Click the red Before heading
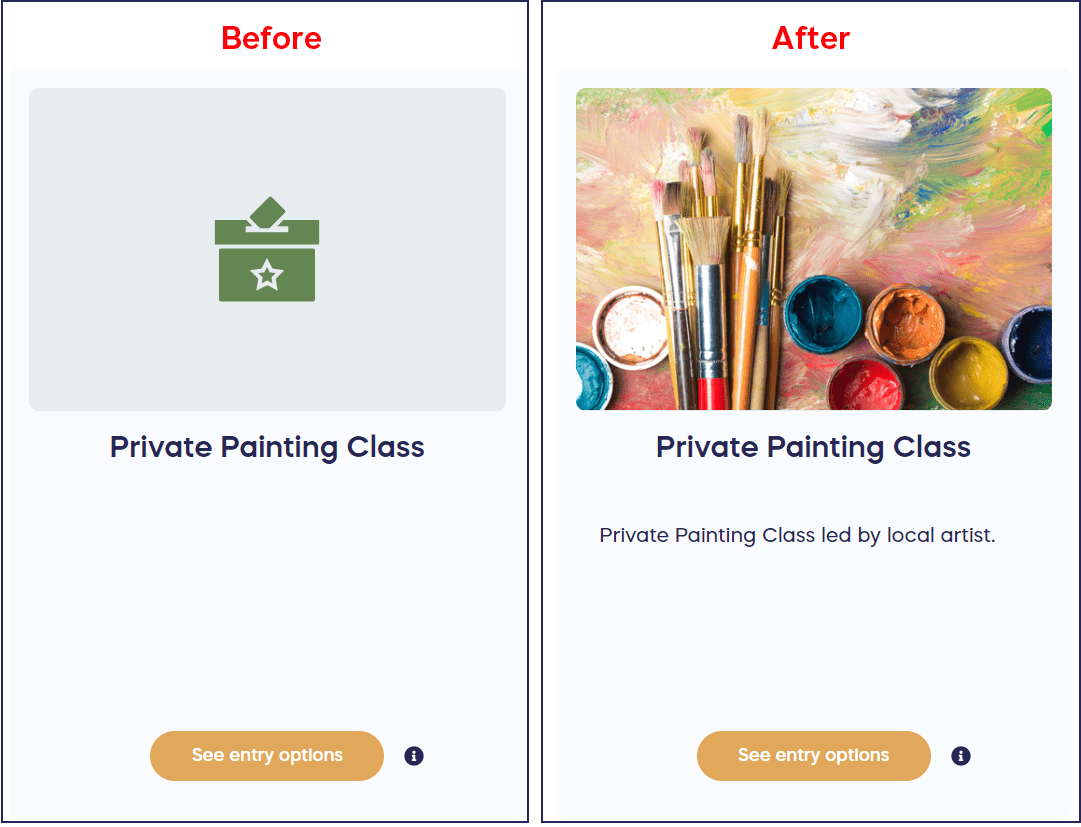The image size is (1081, 827). click(271, 38)
